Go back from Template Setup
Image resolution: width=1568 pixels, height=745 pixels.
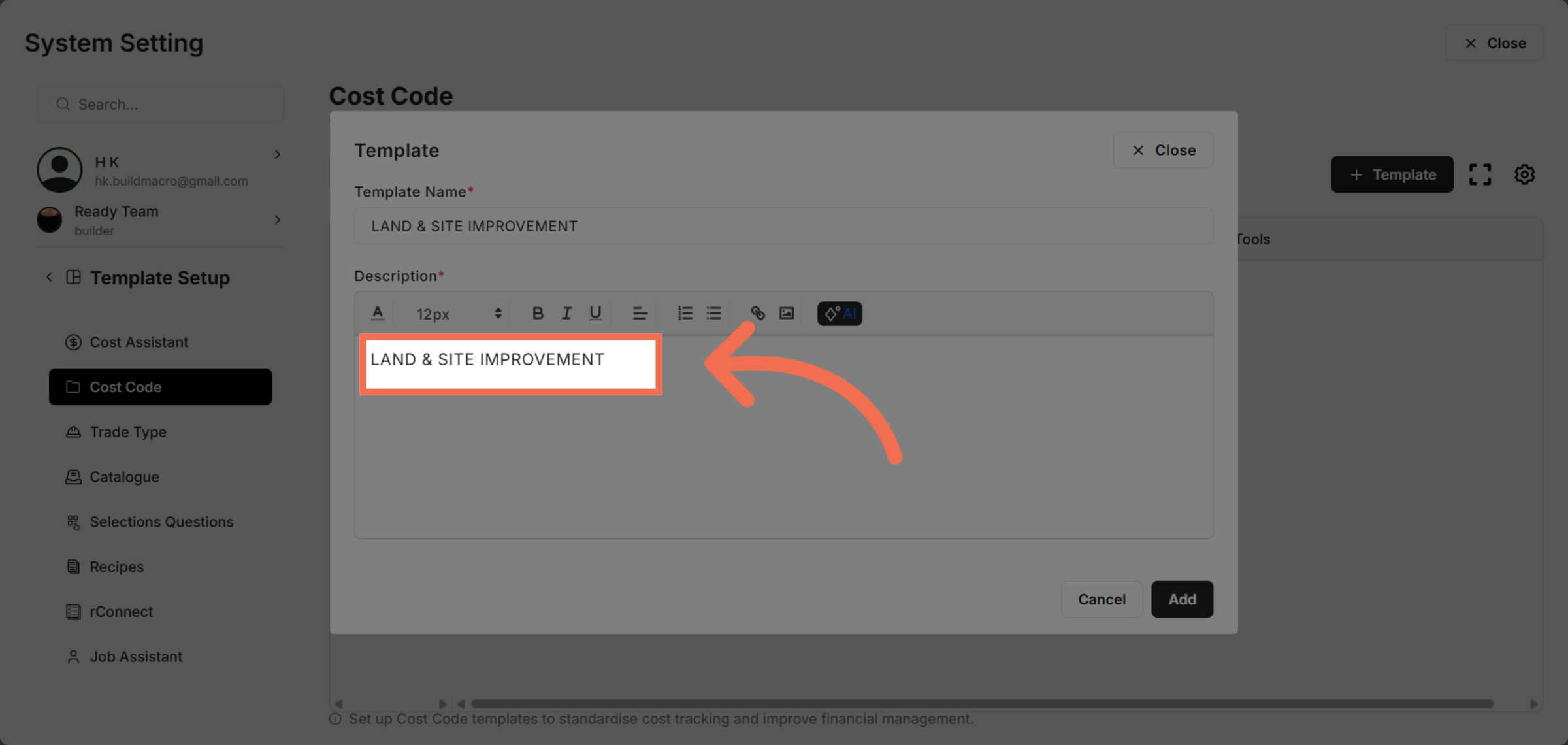click(x=49, y=277)
